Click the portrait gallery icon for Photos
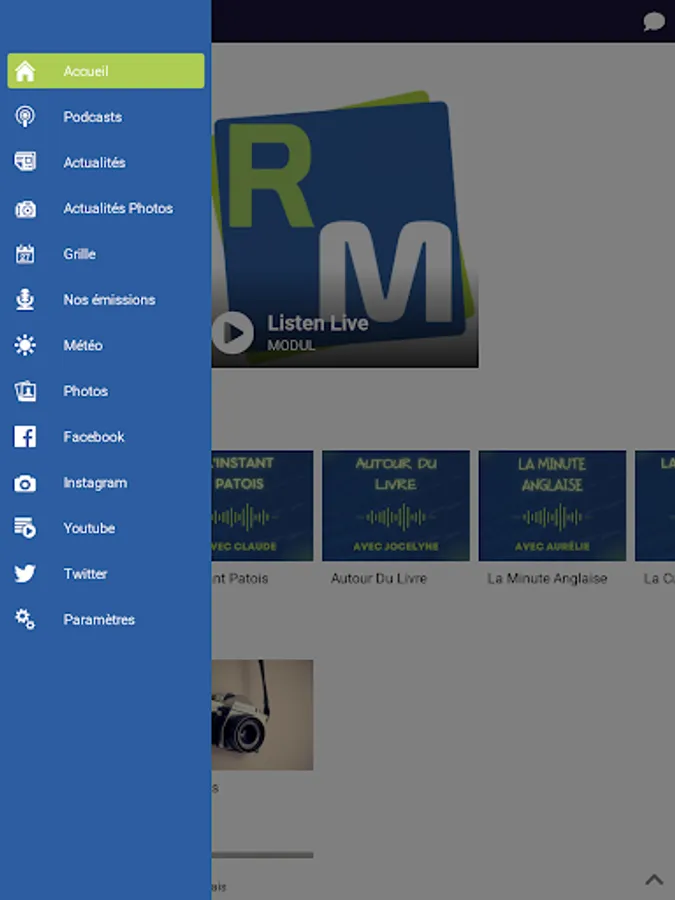 click(x=25, y=391)
